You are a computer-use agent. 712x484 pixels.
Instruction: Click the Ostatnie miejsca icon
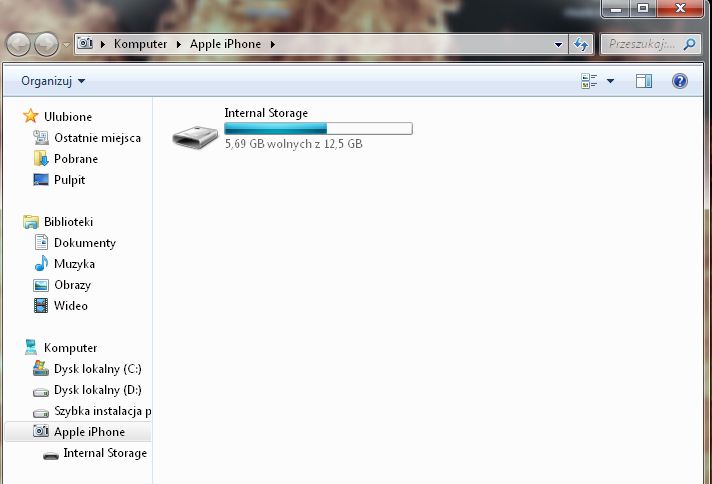[41, 138]
